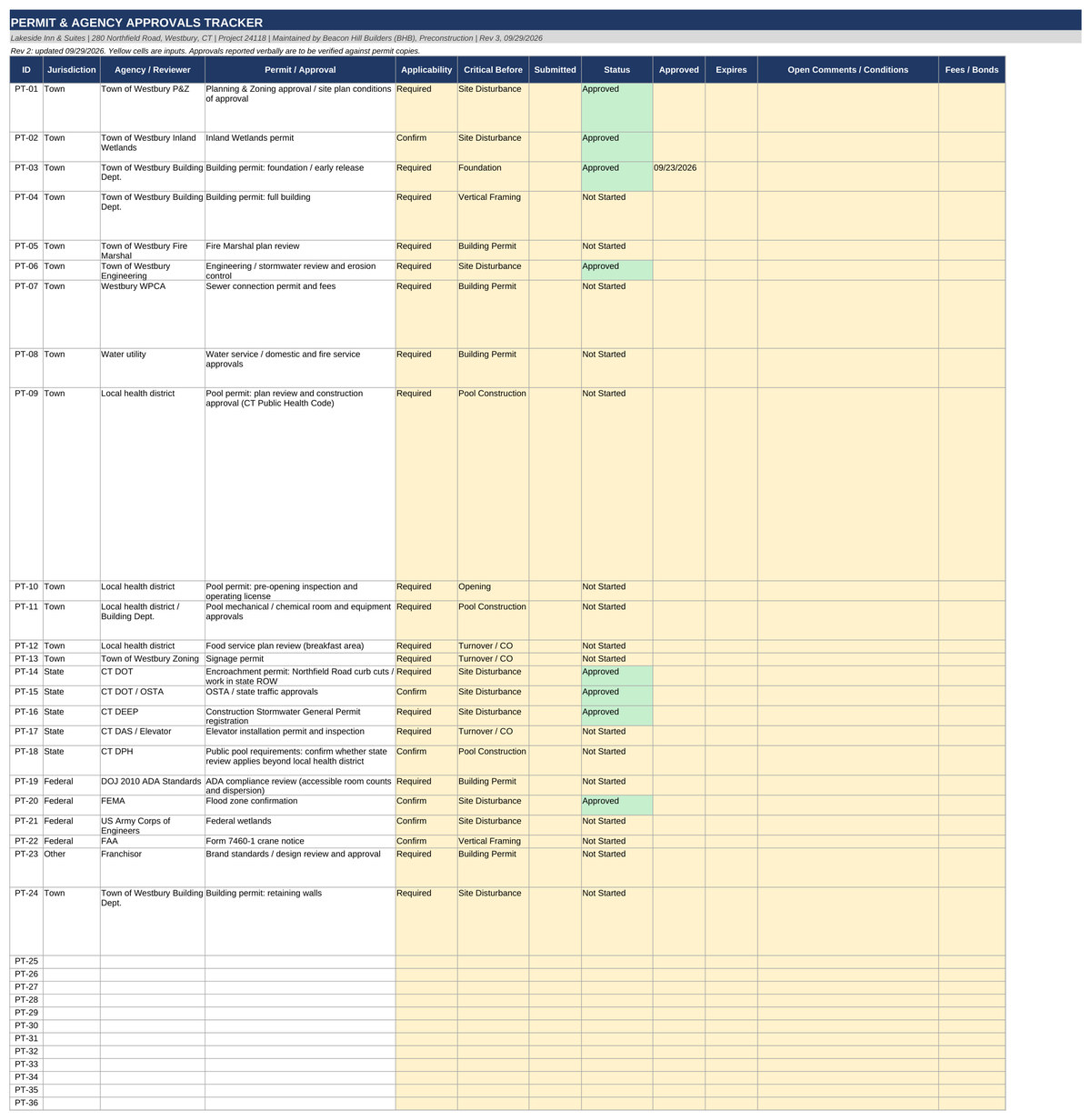
Task: Select 'Franchisor' agency cell
Action: click(x=153, y=867)
